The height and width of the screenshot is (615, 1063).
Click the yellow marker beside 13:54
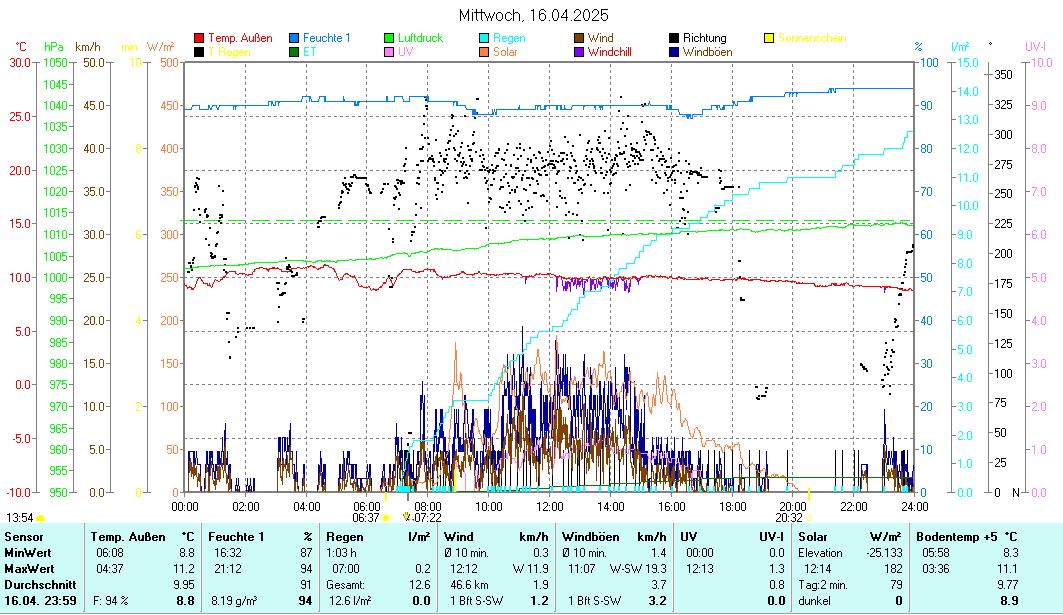pyautogui.click(x=40, y=518)
